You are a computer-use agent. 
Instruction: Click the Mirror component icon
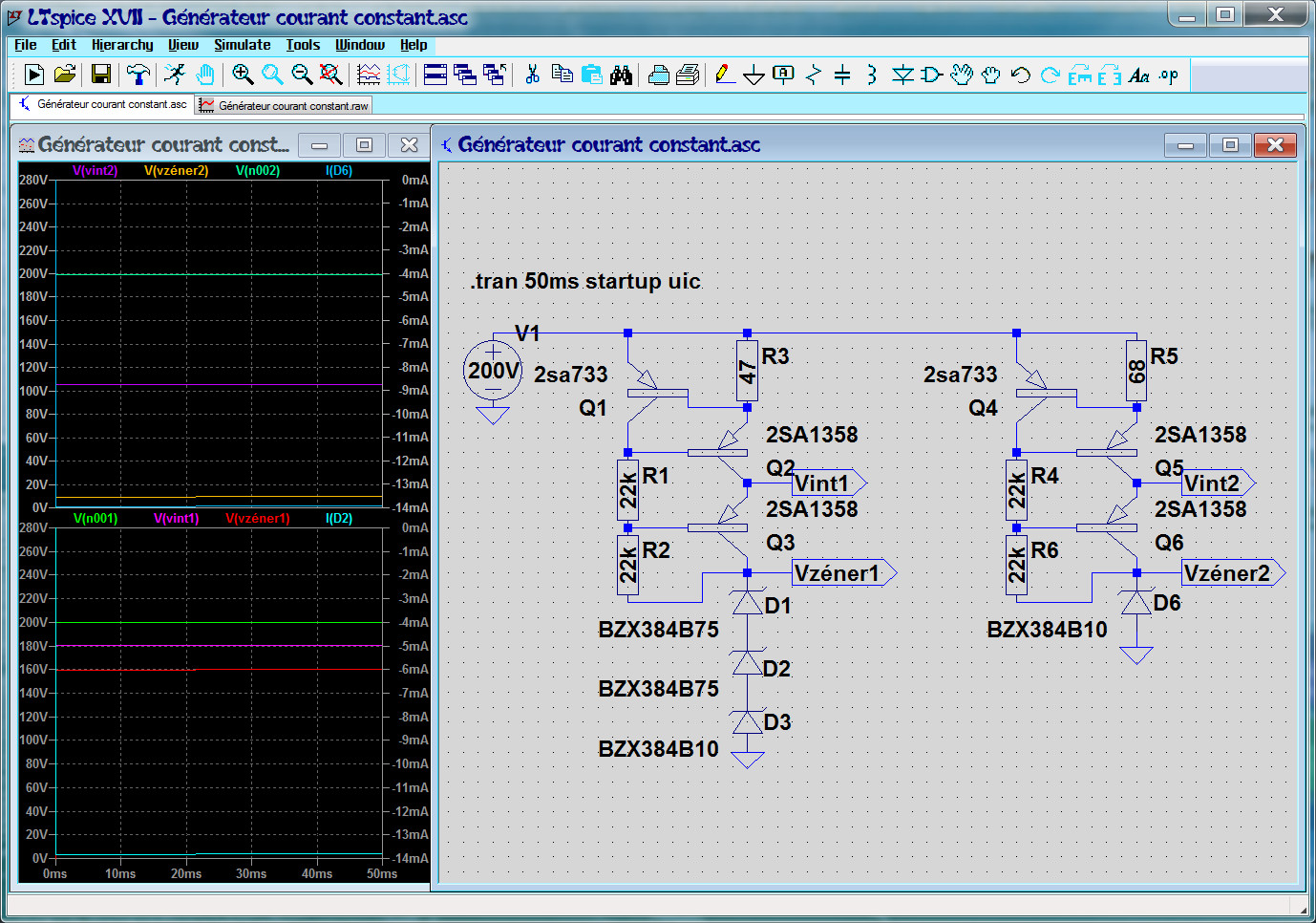coord(1110,75)
